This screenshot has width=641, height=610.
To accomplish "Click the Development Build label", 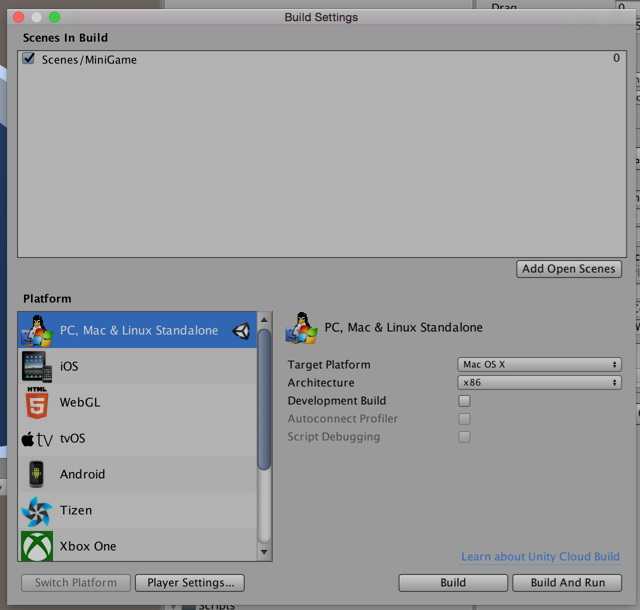I will [336, 401].
